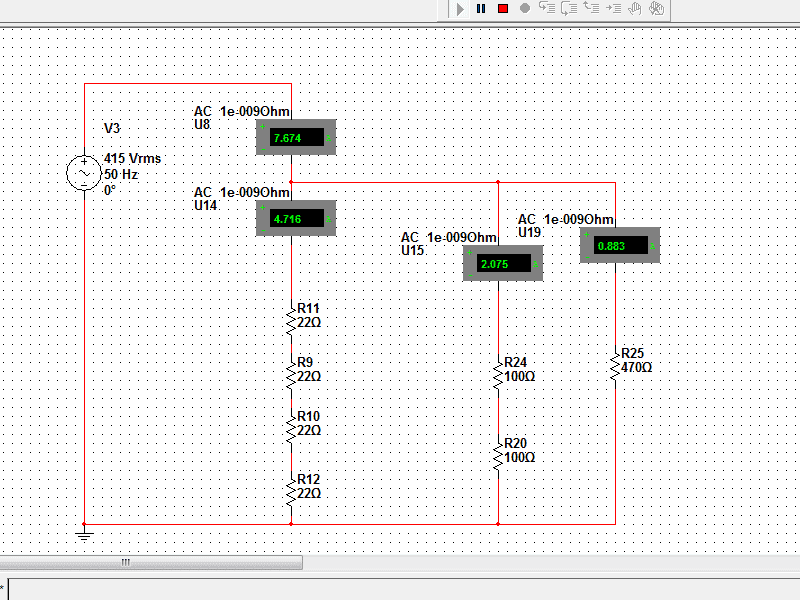Click the Run simulation play button
Screen dimensions: 800x600
coord(460,9)
